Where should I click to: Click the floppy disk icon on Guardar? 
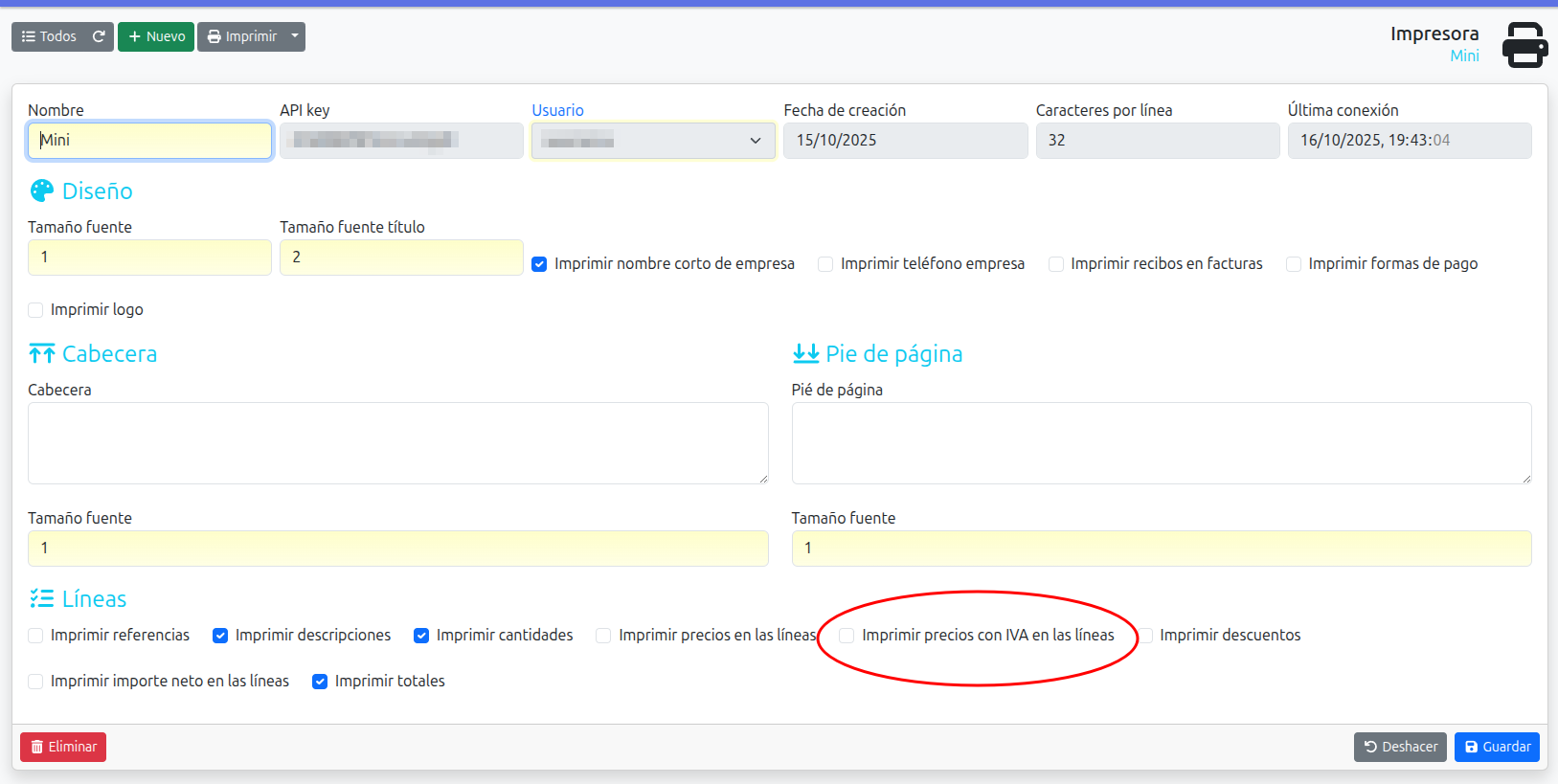(1471, 747)
